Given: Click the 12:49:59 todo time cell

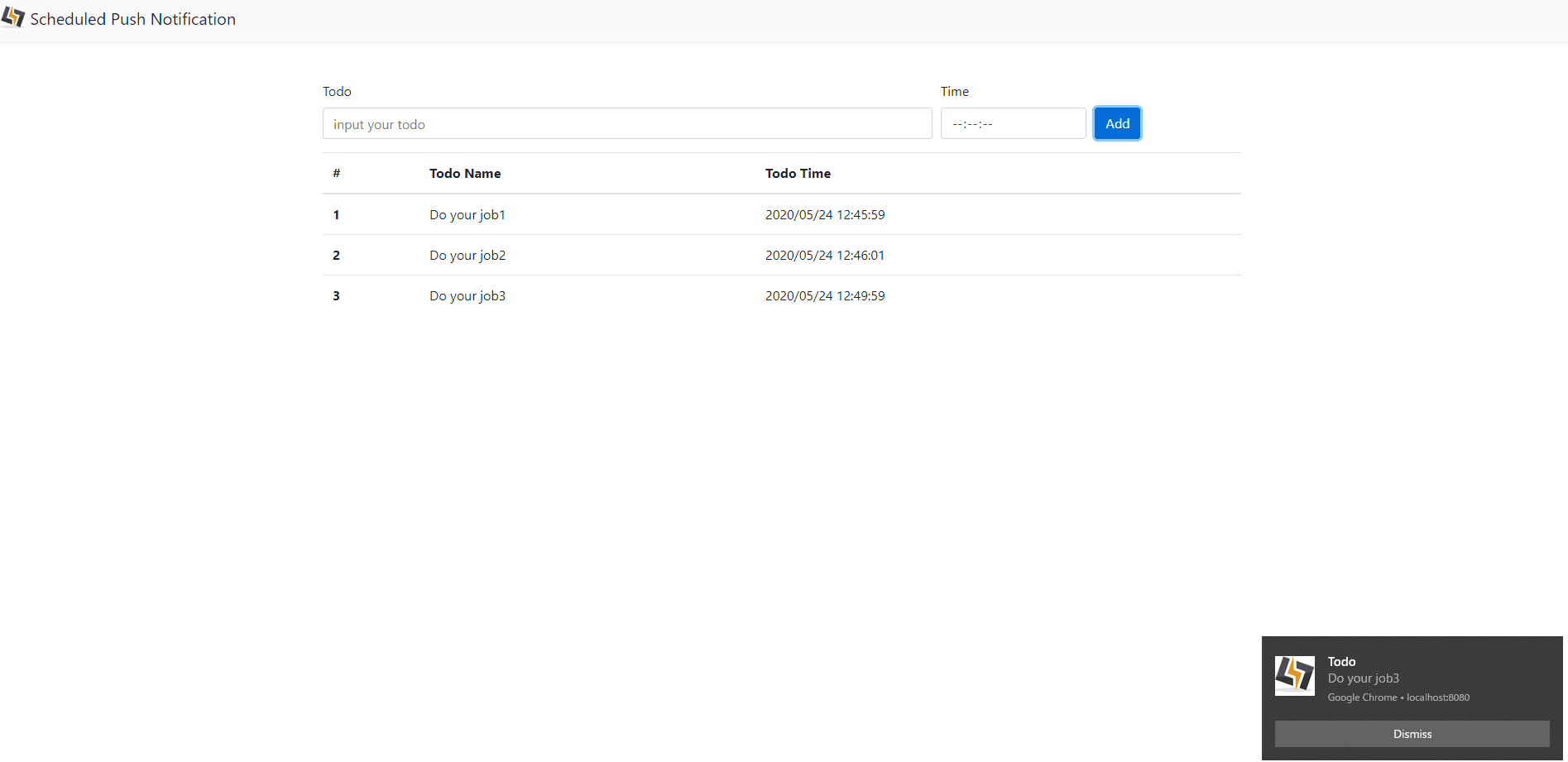Looking at the screenshot, I should coord(824,296).
